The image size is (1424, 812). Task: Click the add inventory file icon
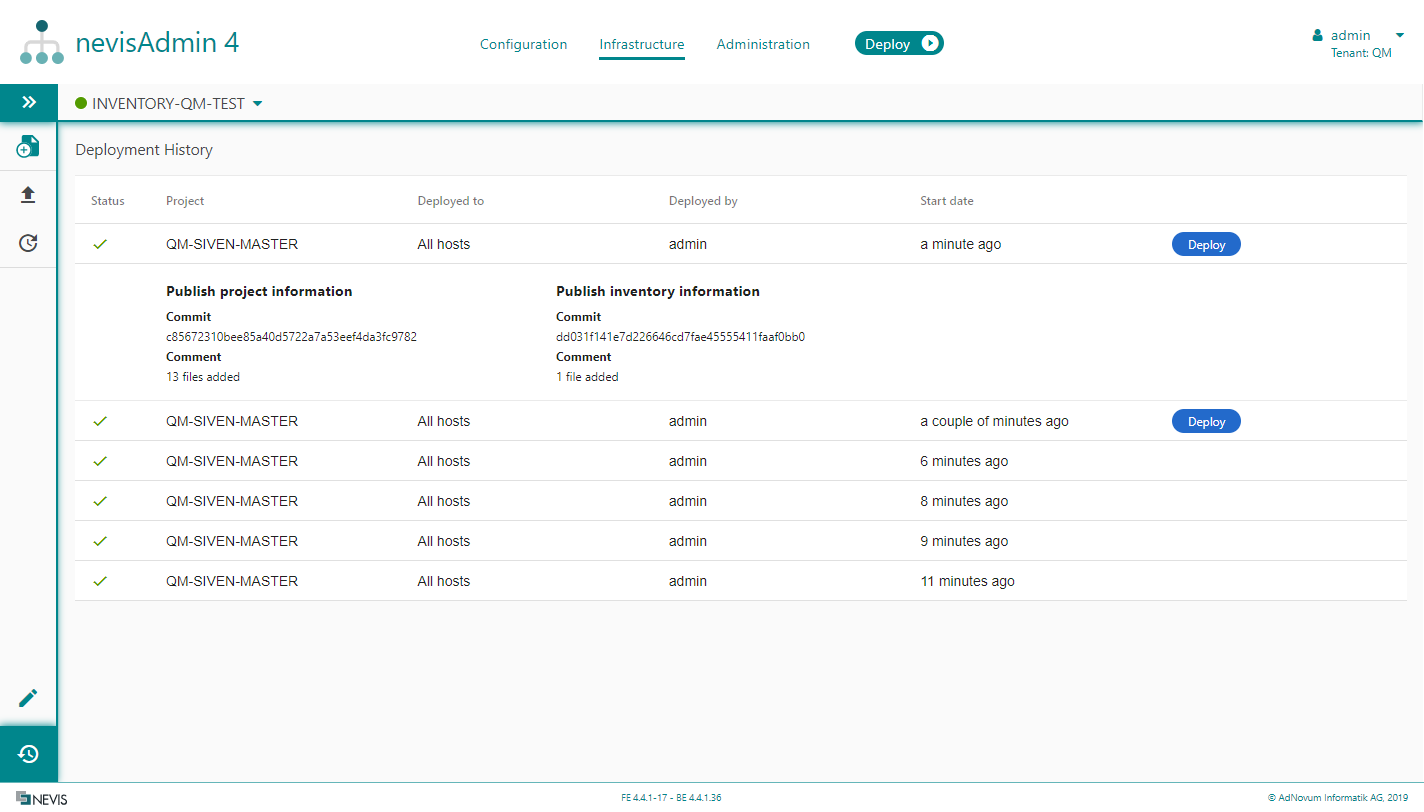(28, 147)
